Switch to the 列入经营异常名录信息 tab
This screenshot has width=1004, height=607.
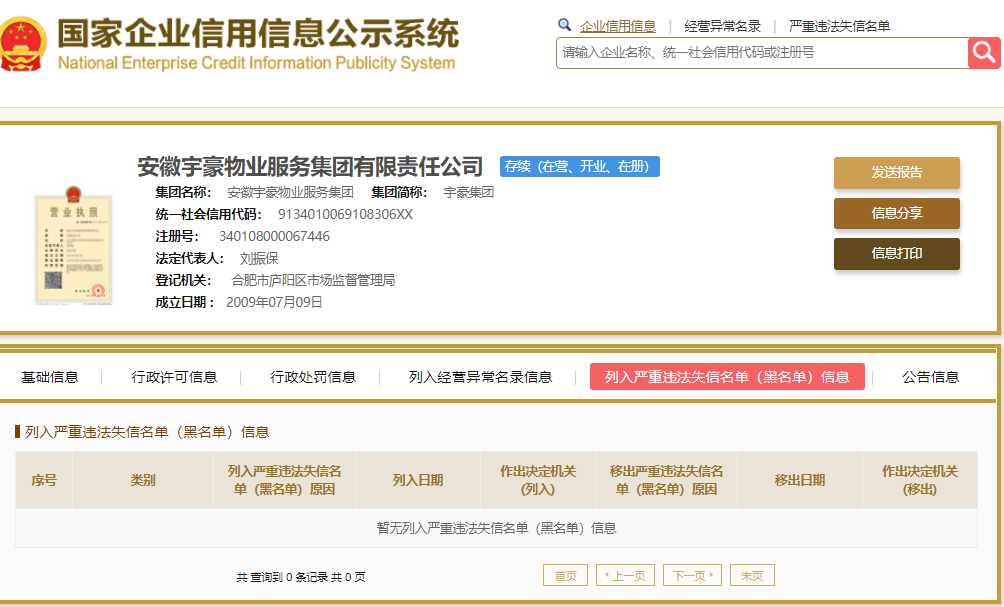click(x=480, y=377)
